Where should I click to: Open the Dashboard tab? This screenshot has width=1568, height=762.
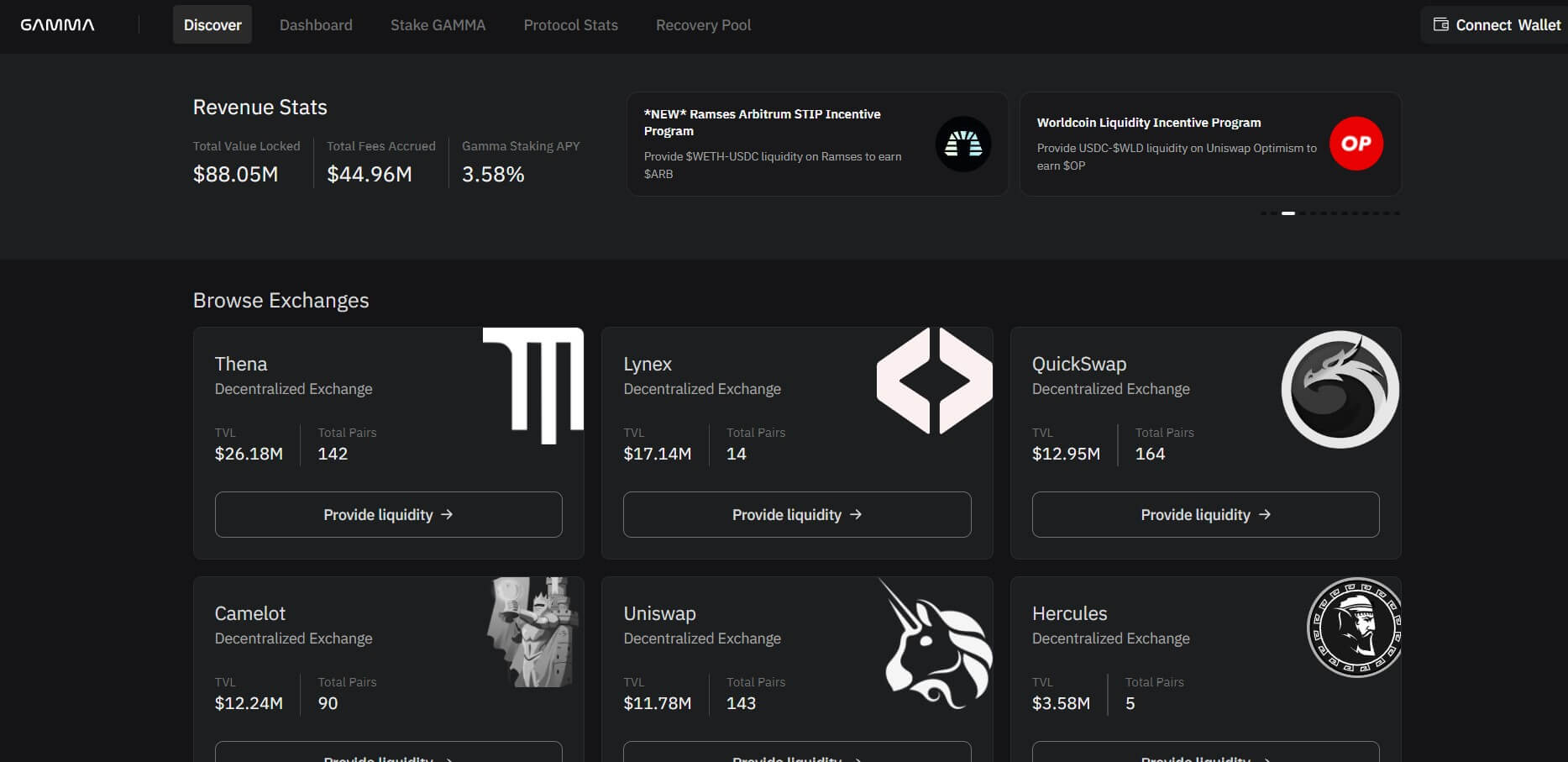pos(316,25)
